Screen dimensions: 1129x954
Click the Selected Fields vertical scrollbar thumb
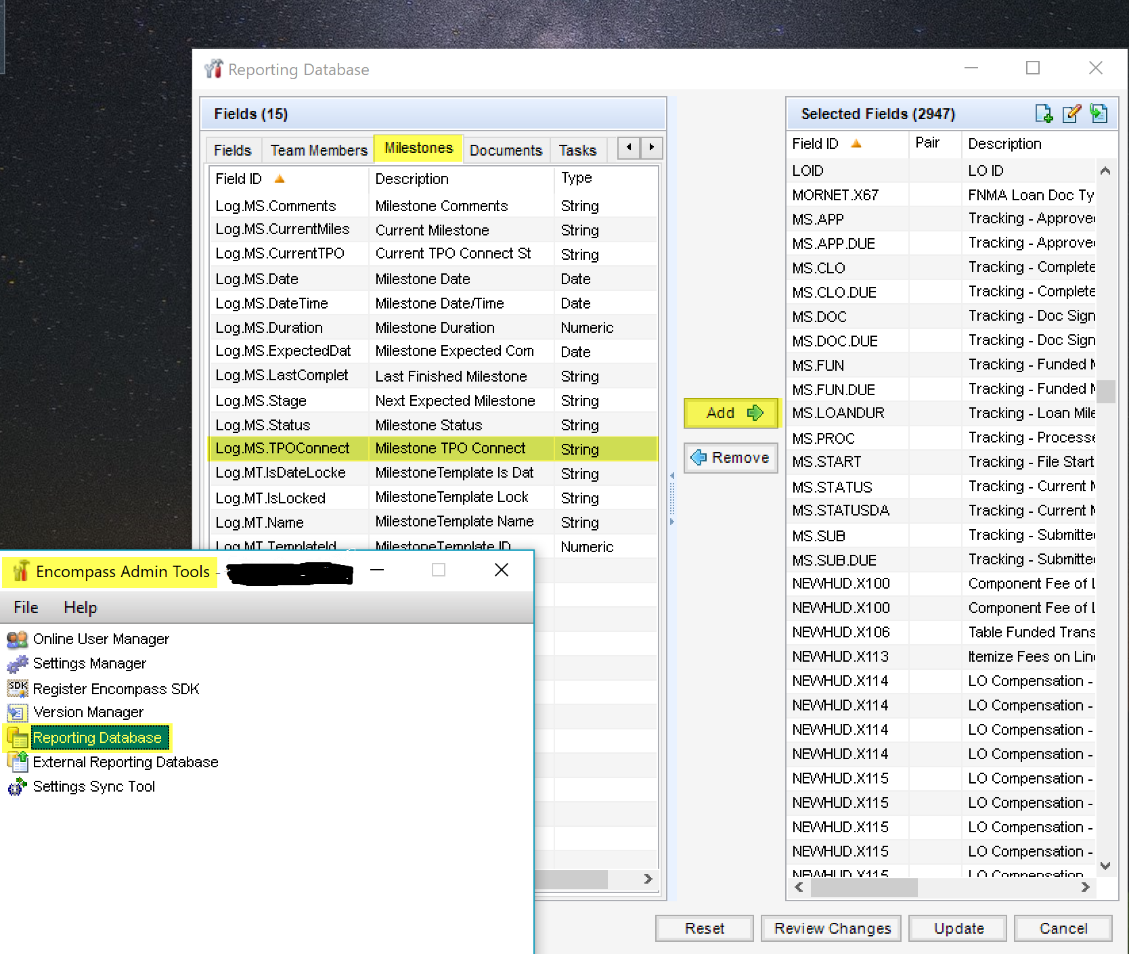1106,391
